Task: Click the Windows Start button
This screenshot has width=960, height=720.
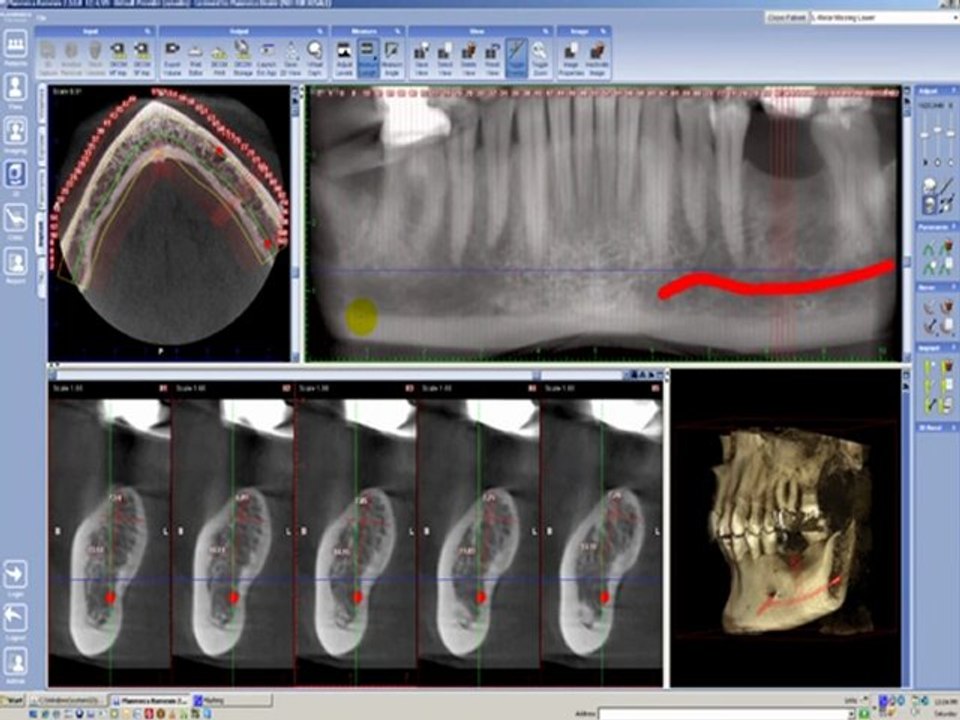Action: click(13, 700)
